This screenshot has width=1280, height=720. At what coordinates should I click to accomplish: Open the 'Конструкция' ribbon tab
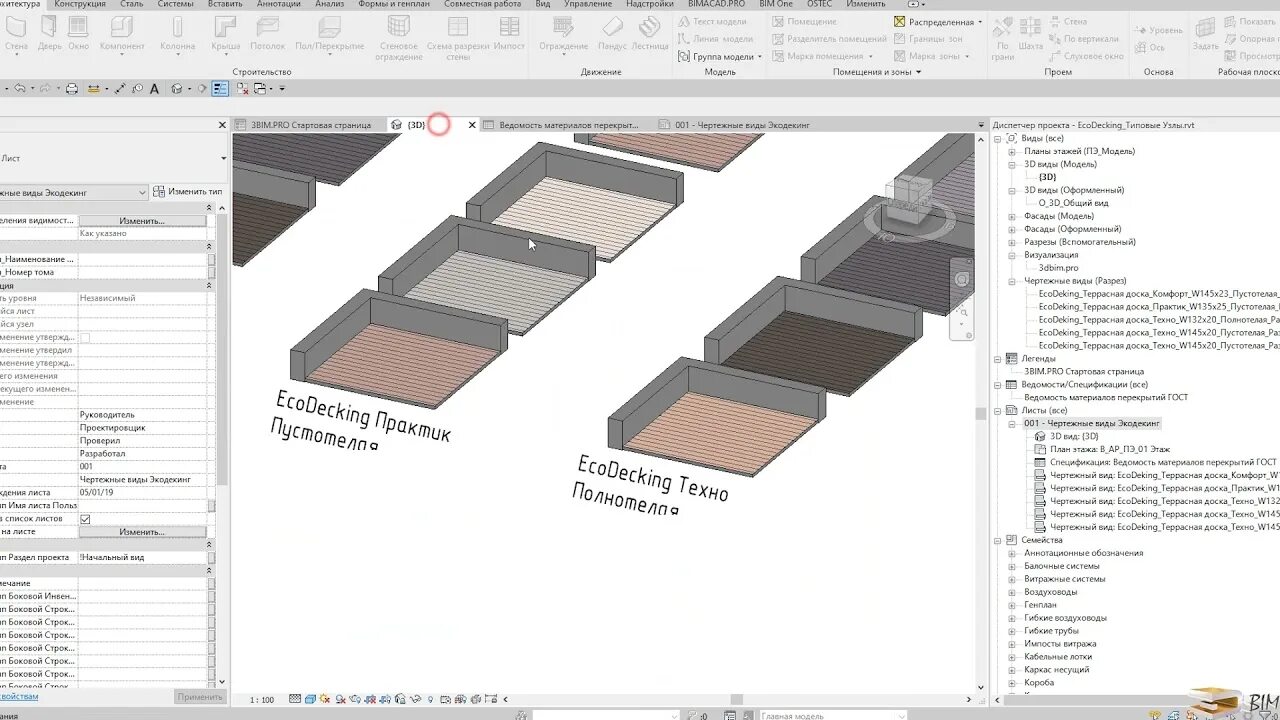tap(80, 5)
